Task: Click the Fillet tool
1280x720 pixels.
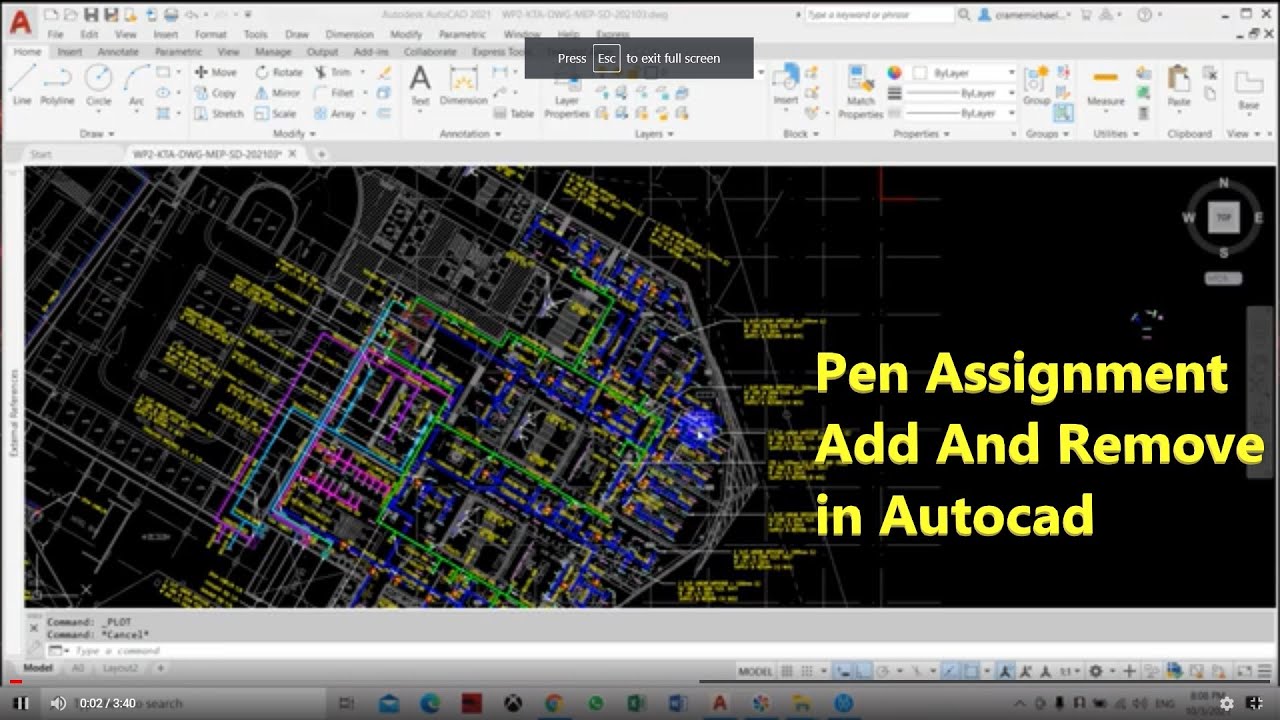Action: [335, 93]
